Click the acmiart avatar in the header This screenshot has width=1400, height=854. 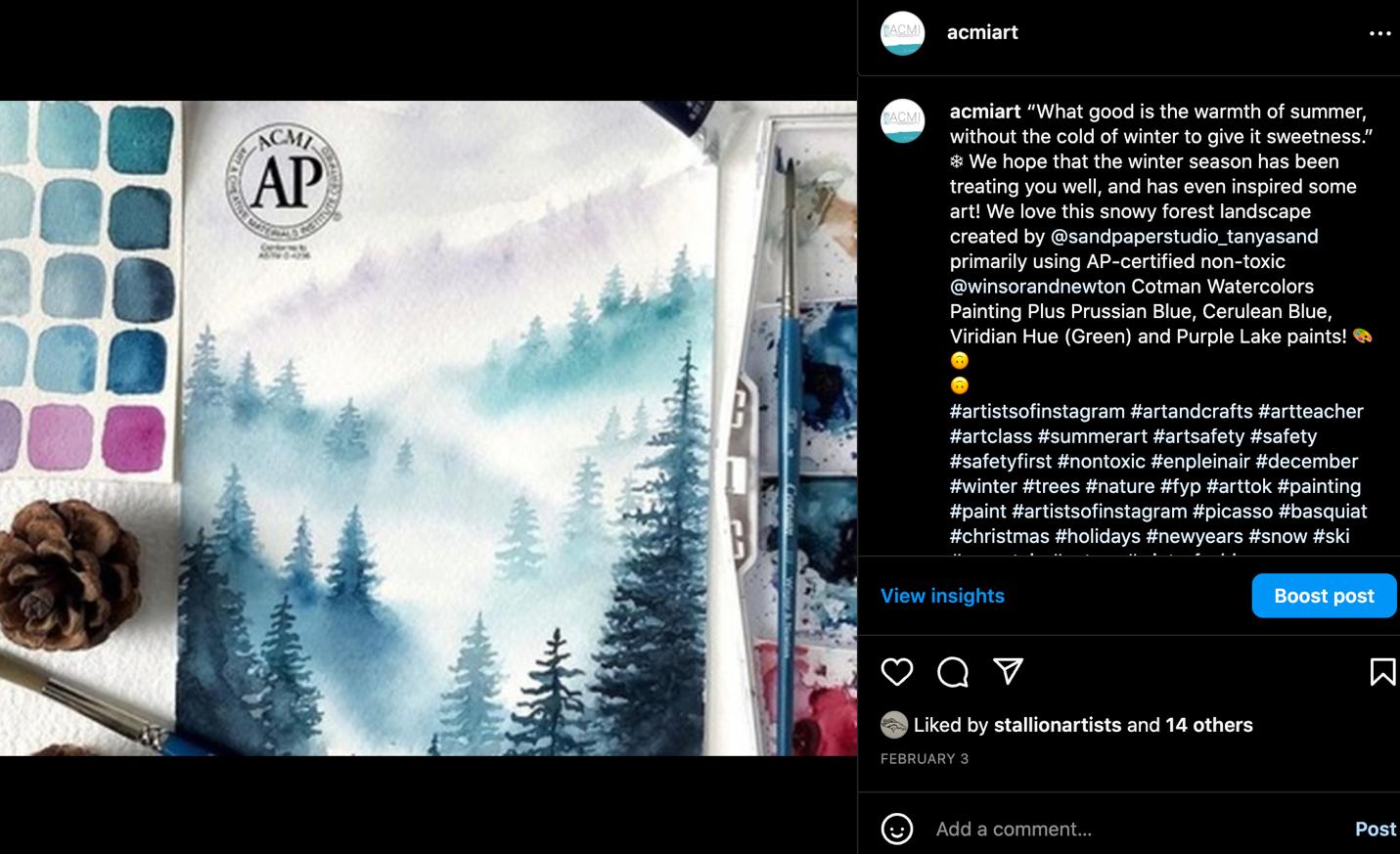902,33
